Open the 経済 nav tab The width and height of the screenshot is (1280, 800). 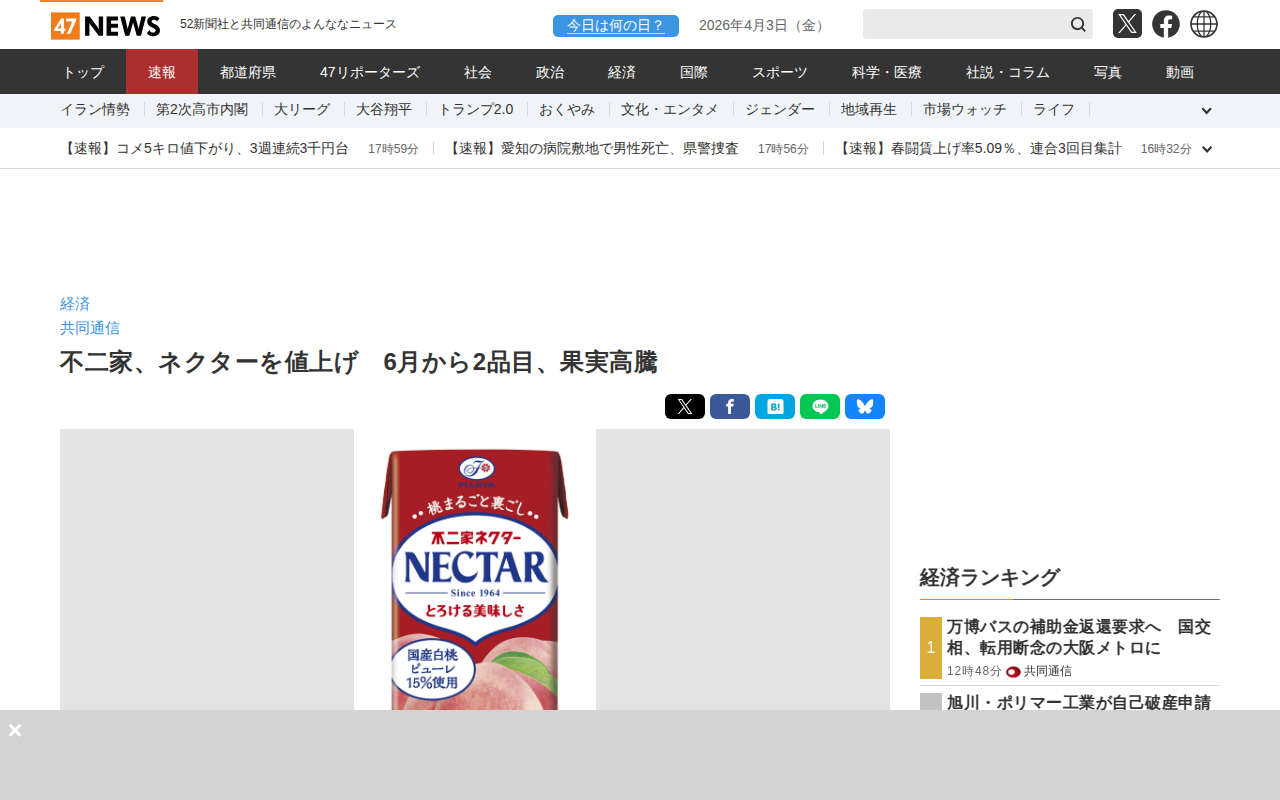pos(622,72)
